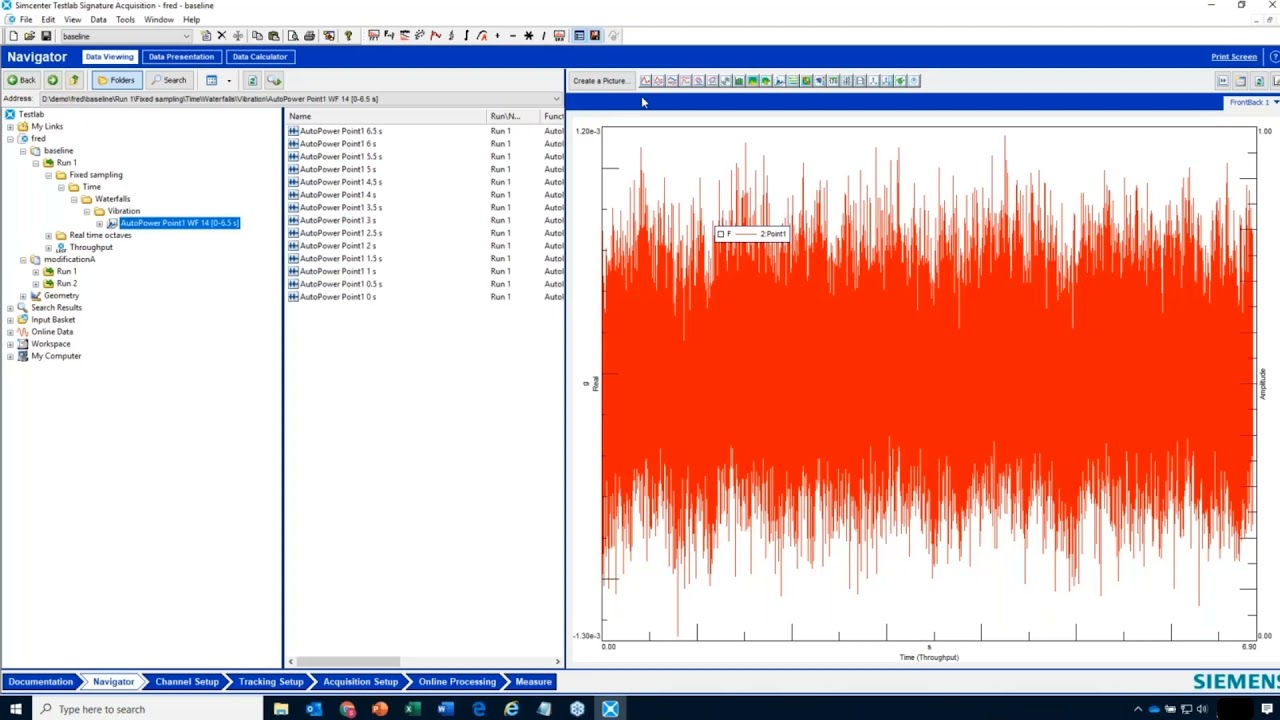Expand the Throughput node
This screenshot has height=720, width=1280.
pyautogui.click(x=48, y=247)
